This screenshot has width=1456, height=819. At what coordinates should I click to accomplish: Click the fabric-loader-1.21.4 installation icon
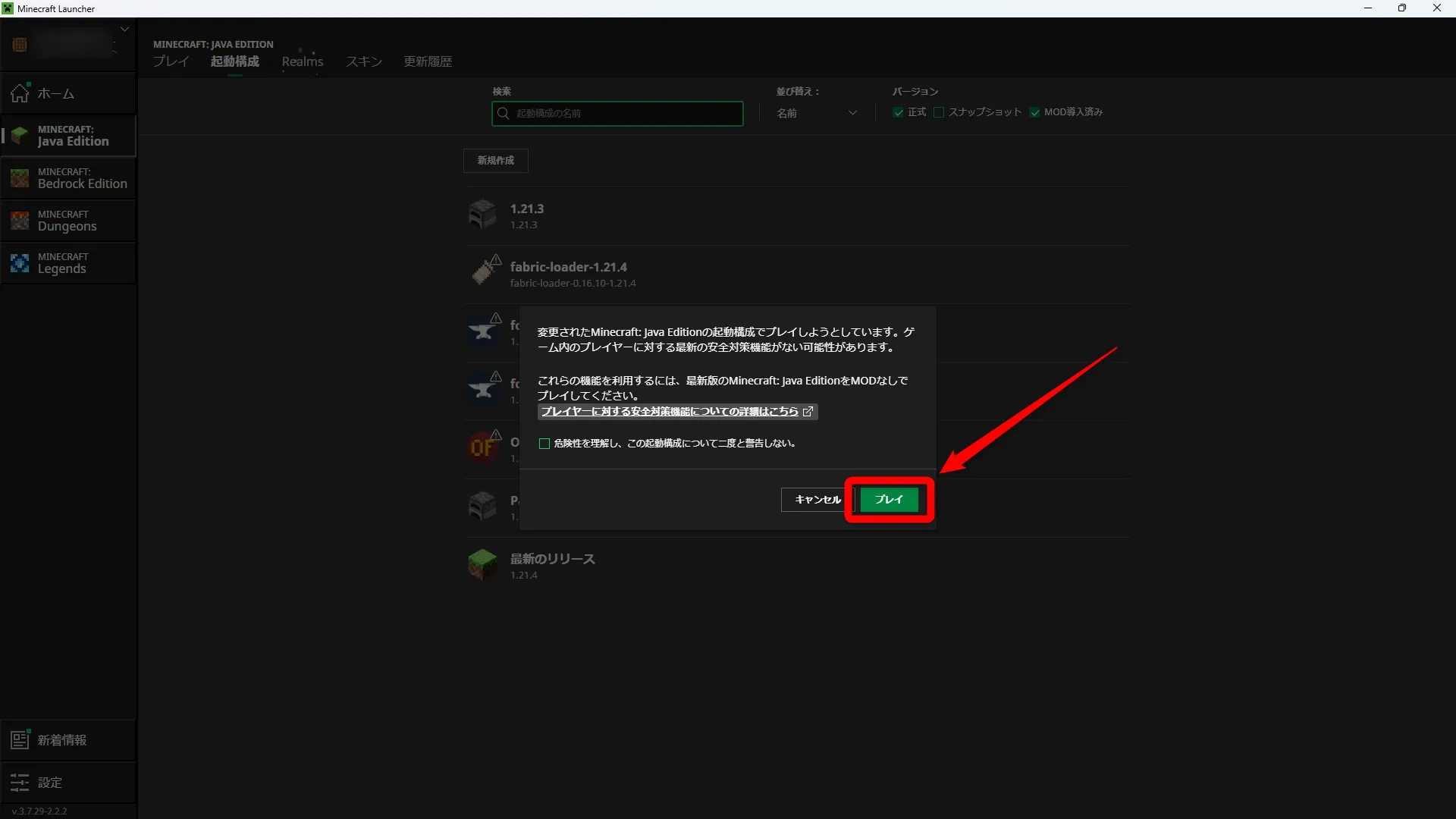484,271
